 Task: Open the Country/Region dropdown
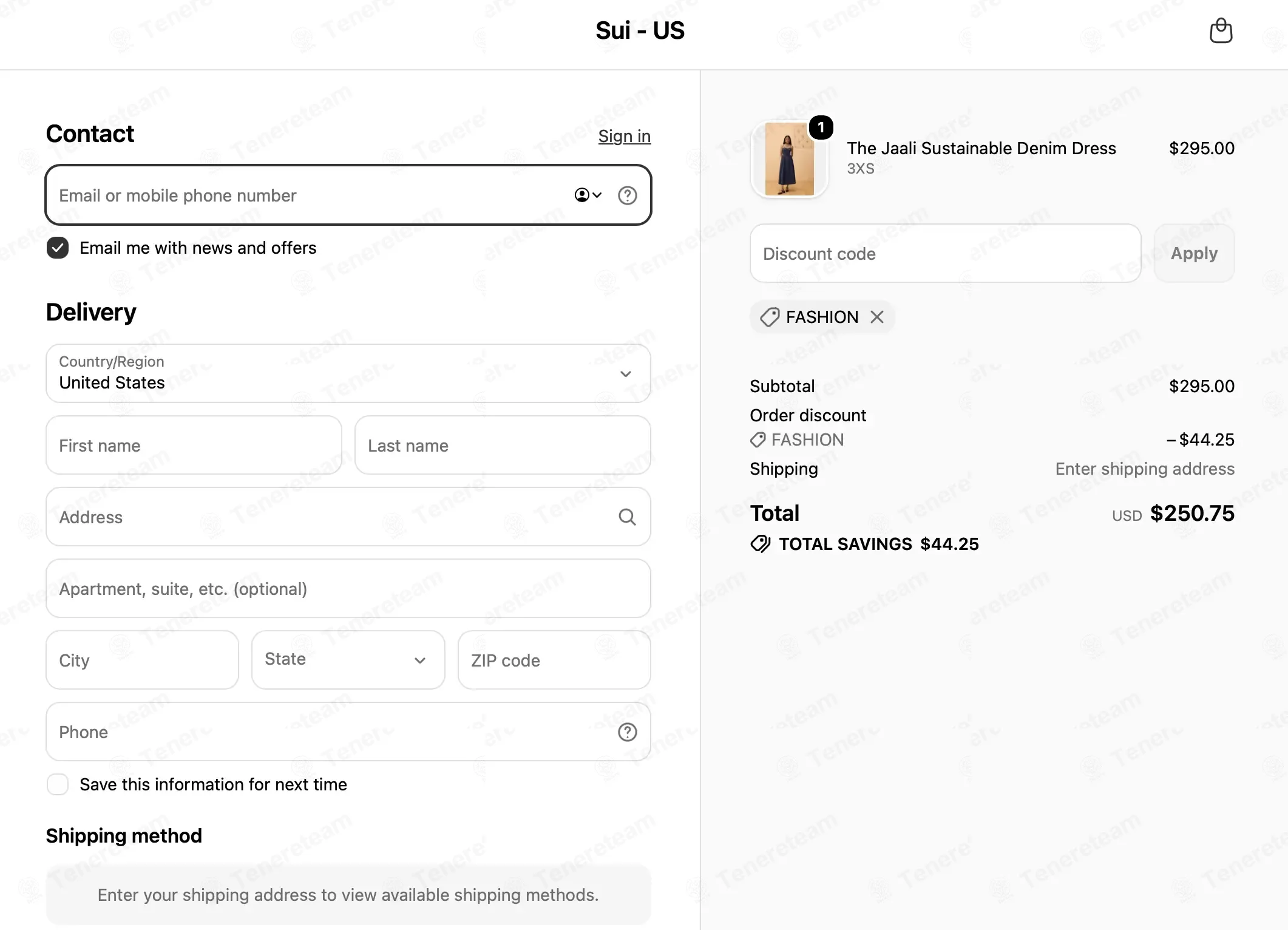point(348,373)
